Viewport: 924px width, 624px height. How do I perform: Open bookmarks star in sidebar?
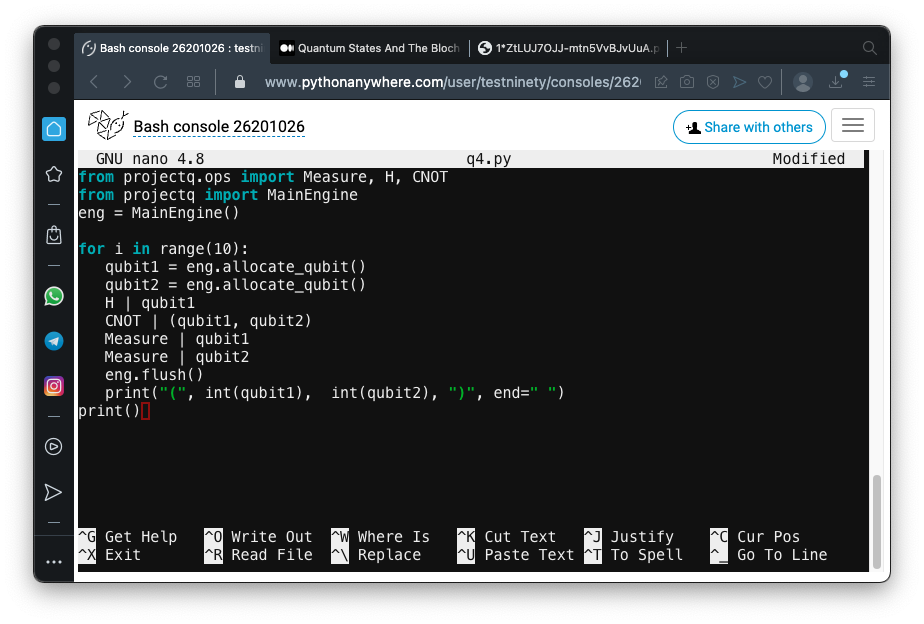pos(54,174)
